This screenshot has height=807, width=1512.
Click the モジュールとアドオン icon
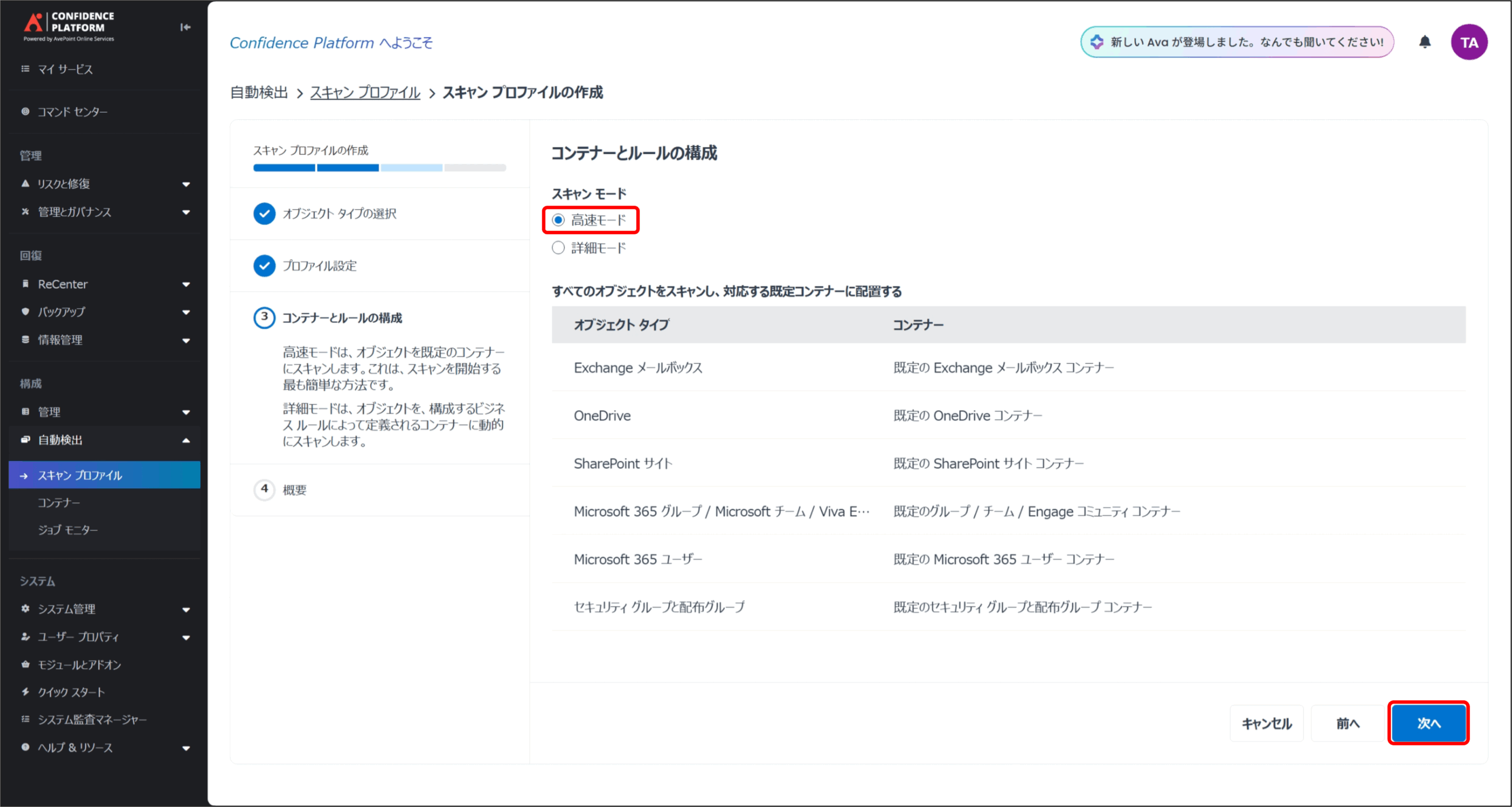[25, 664]
